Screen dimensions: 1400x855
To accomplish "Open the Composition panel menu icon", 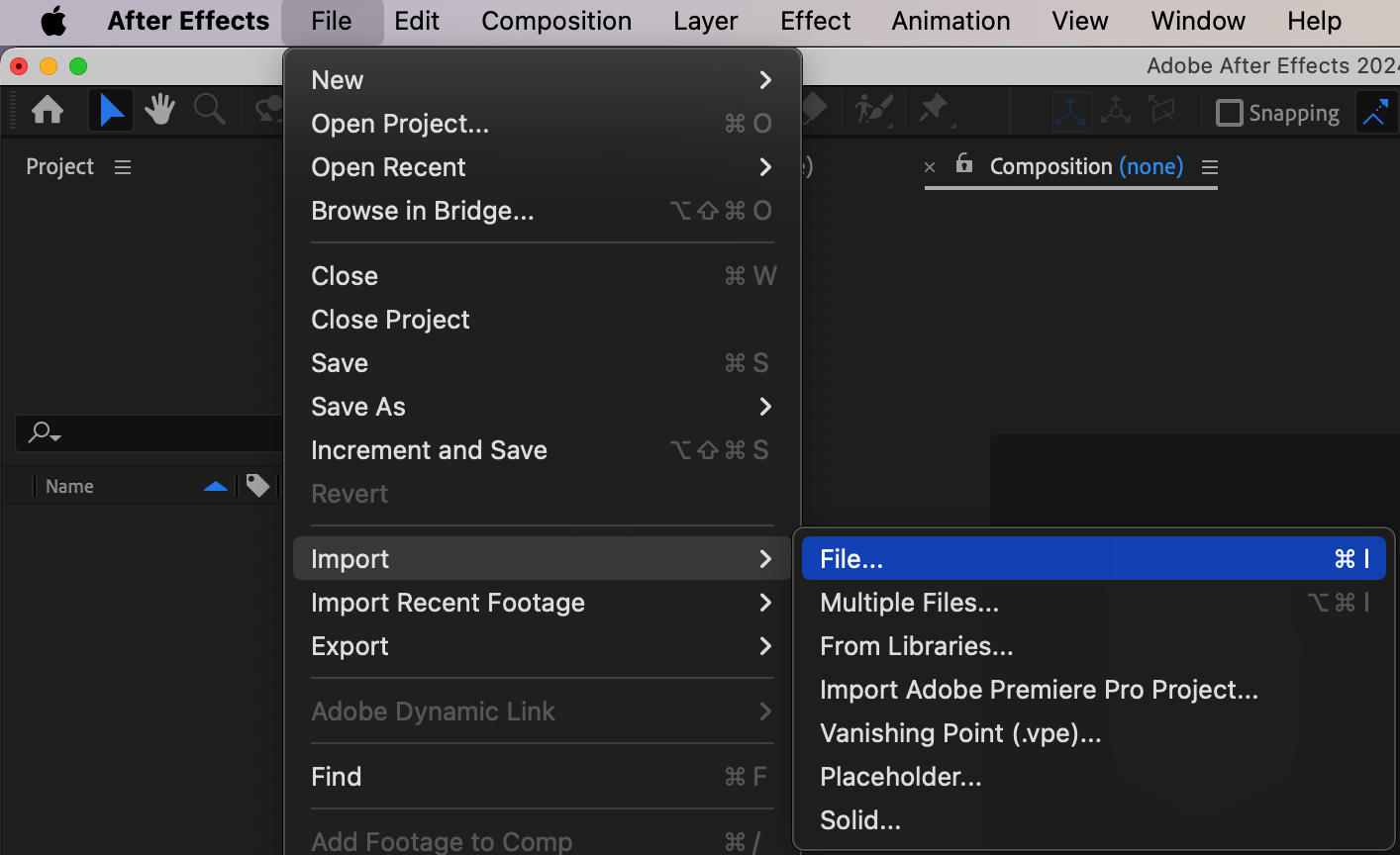I will [x=1210, y=167].
